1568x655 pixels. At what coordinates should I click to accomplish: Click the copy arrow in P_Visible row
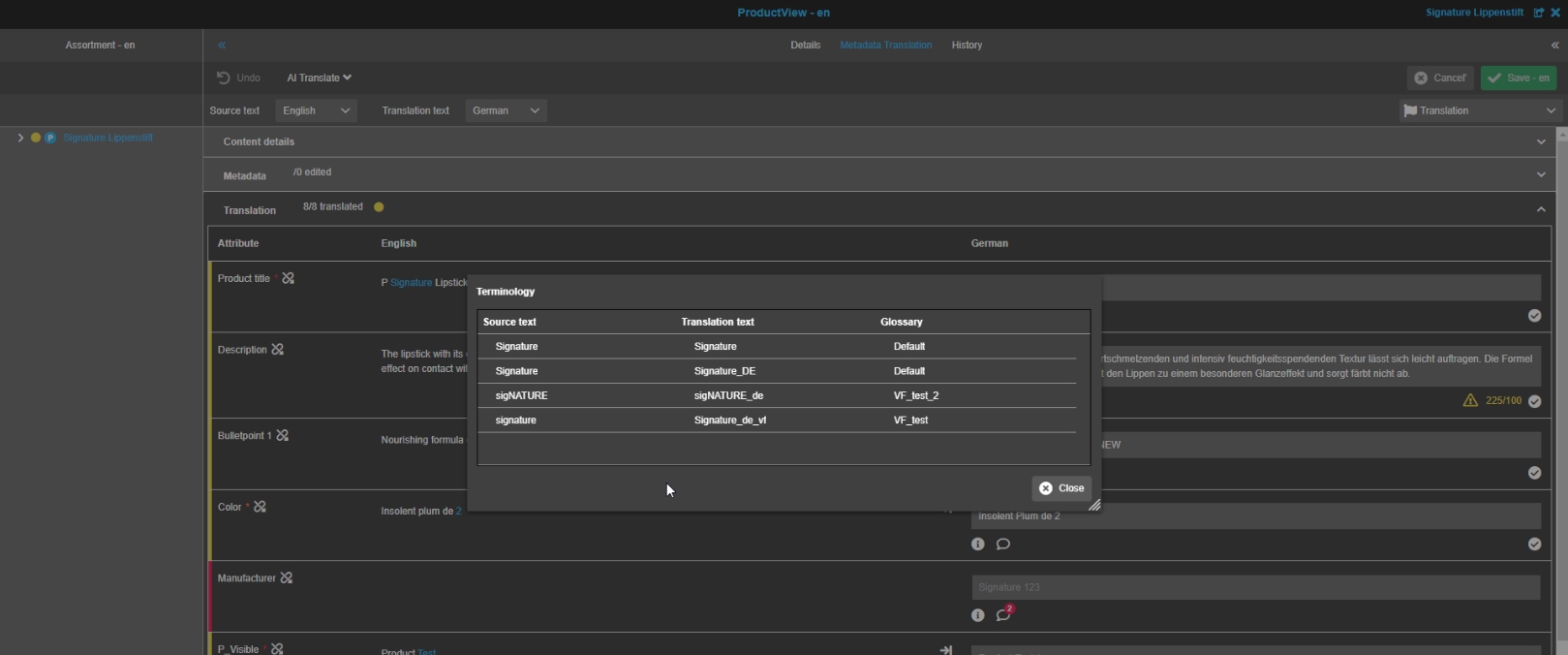[x=945, y=649]
